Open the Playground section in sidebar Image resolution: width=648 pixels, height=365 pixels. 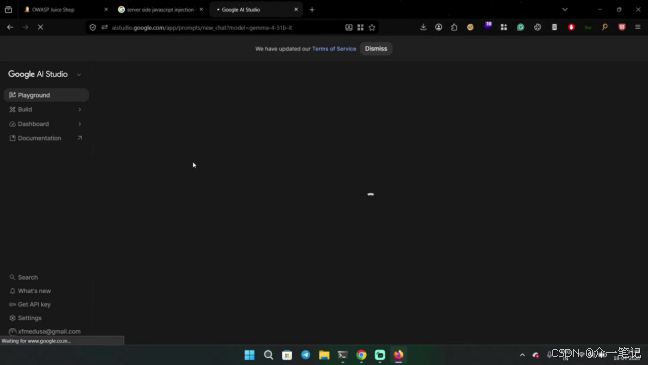coord(46,95)
